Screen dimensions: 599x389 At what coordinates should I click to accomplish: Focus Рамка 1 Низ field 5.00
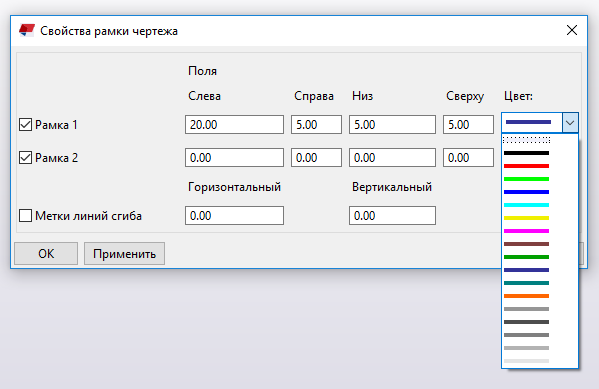click(x=392, y=125)
